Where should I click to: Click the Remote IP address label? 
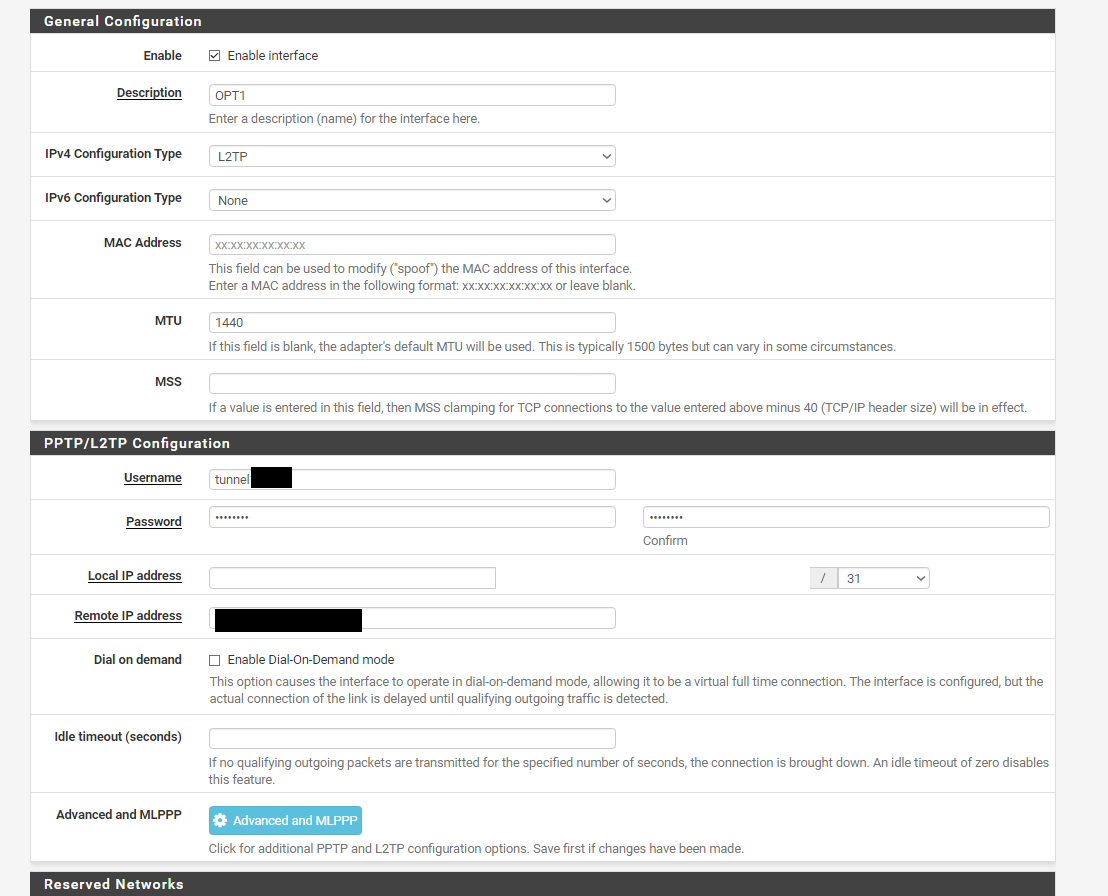[x=128, y=616]
